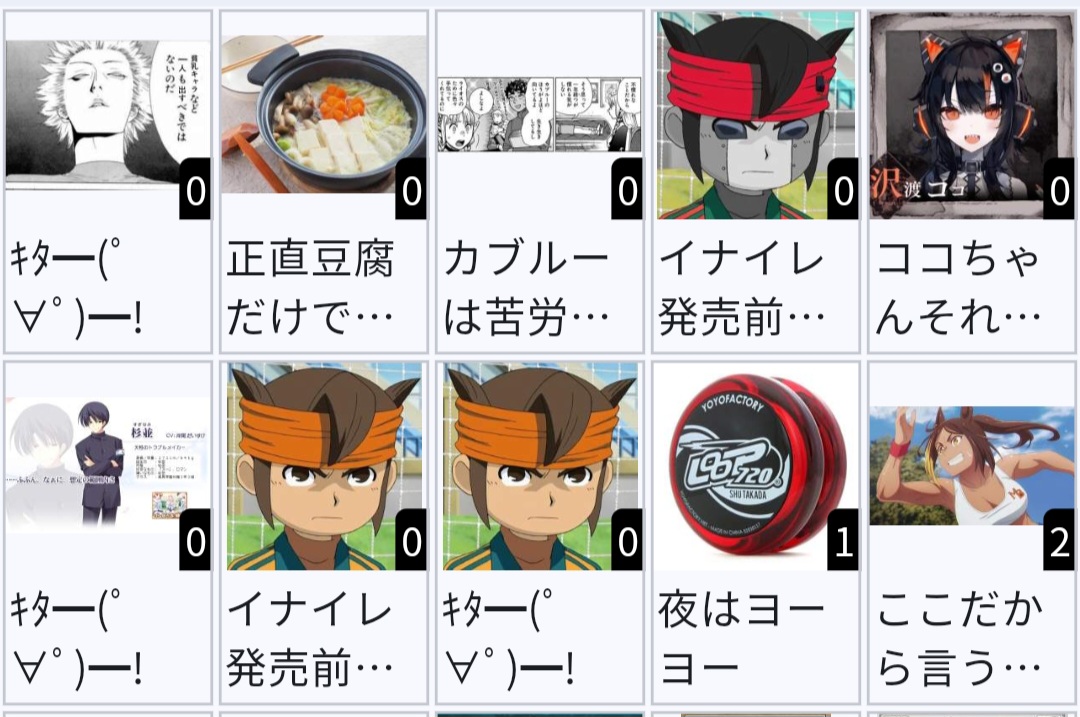Open the カブルーは苦労… thread title

point(526,288)
